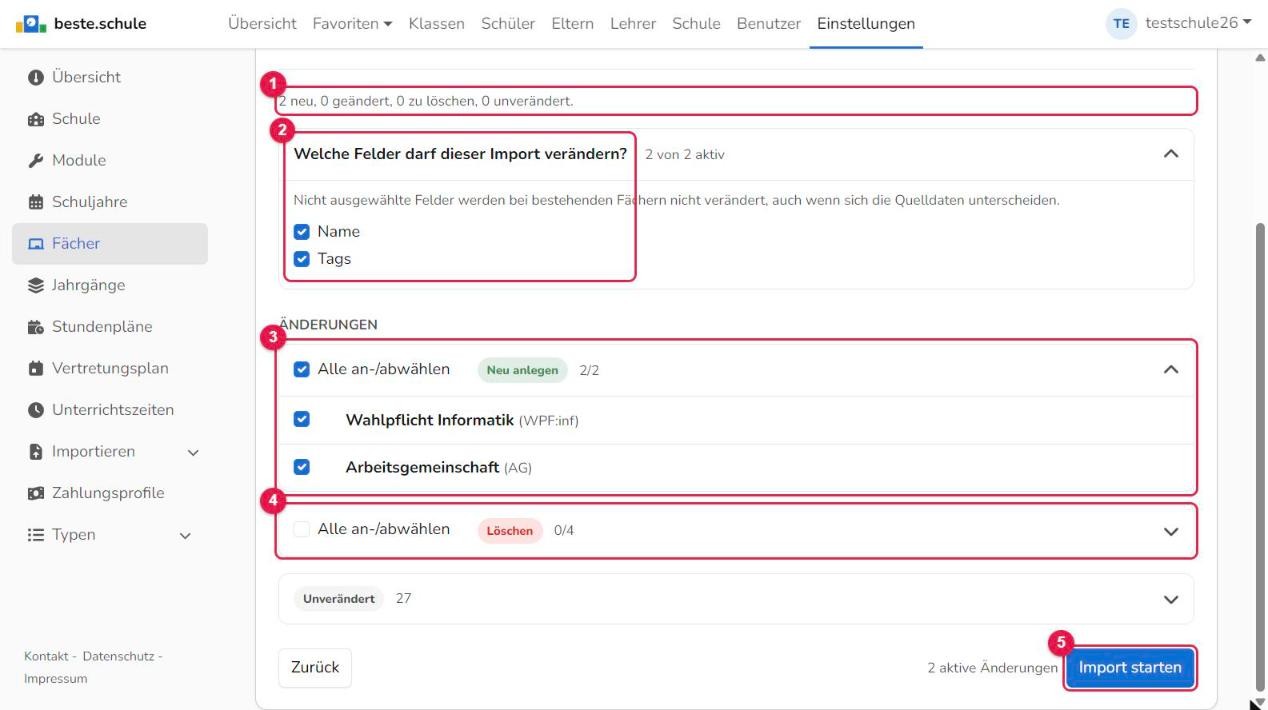The height and width of the screenshot is (710, 1268).
Task: Go to Benutzer in top navigation
Action: click(x=768, y=24)
